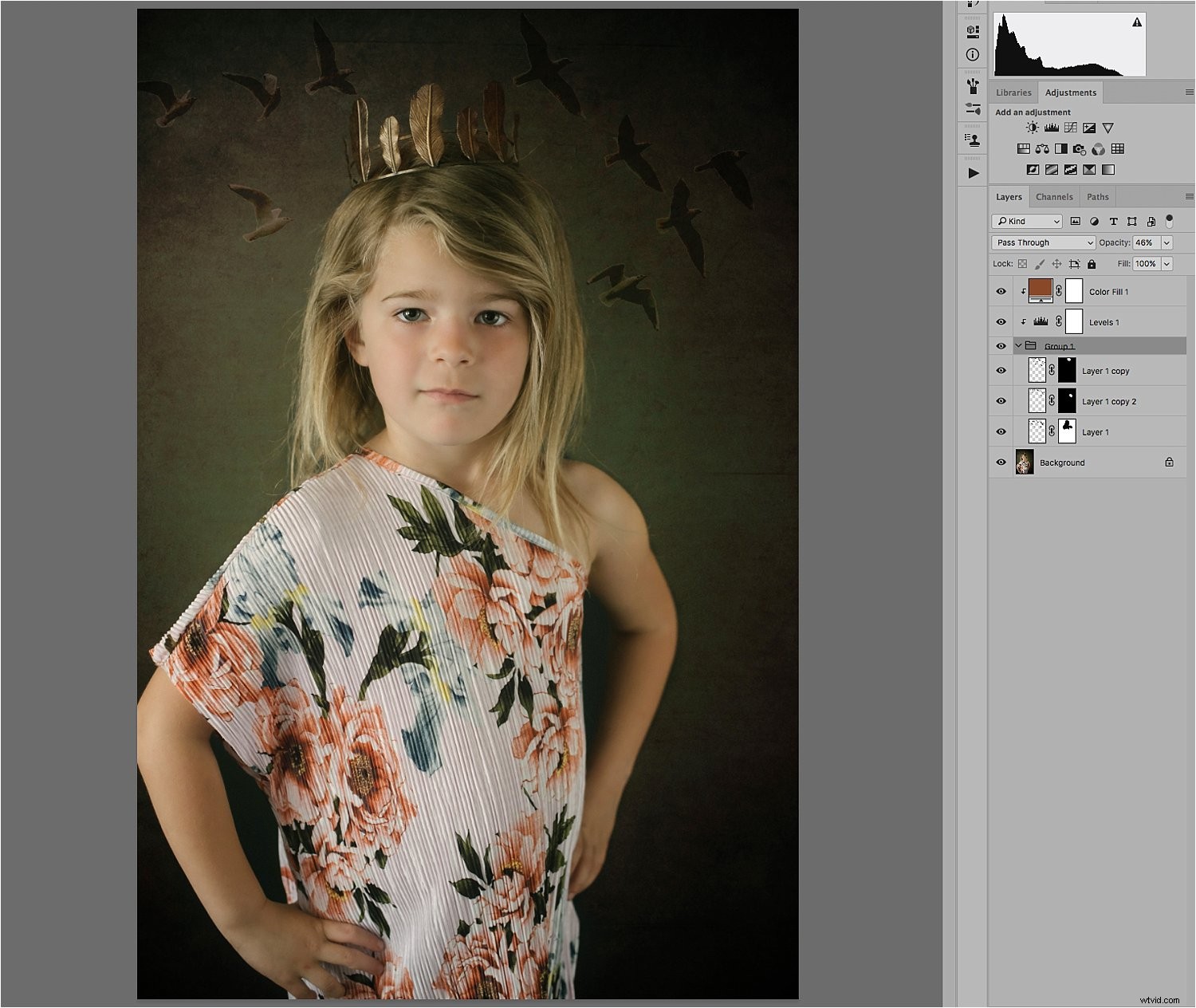Open the Pass Through blend mode dropdown
Screen dimensions: 1196x1008
pyautogui.click(x=1042, y=242)
